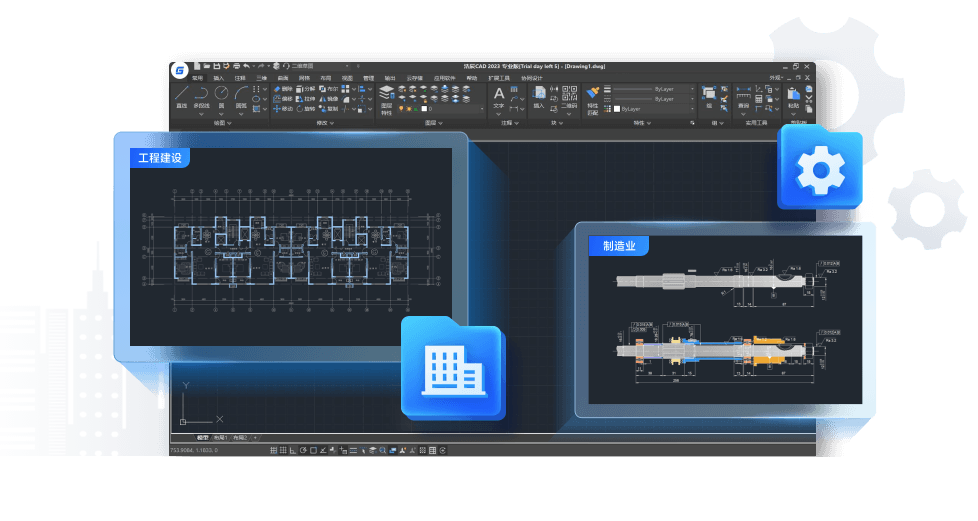Click the Rotate (旋转) tool
This screenshot has width=978, height=521.
pyautogui.click(x=306, y=109)
